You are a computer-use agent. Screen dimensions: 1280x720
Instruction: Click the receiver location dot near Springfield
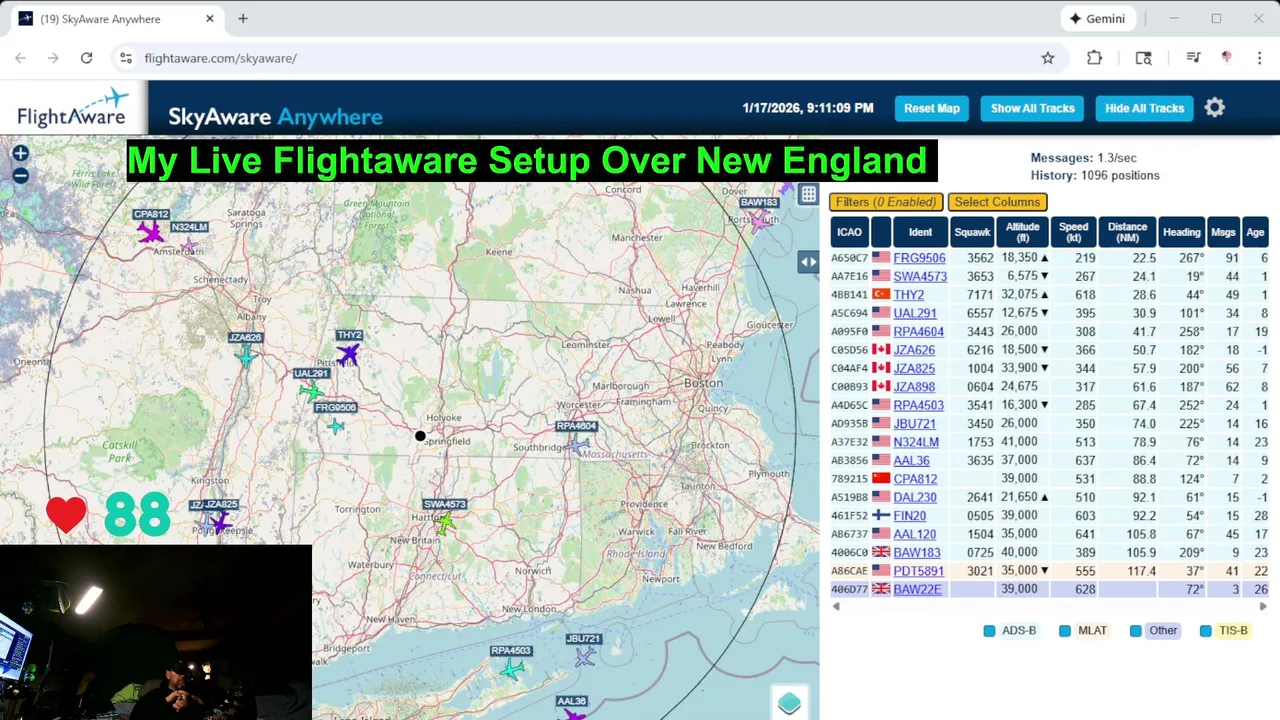point(420,436)
